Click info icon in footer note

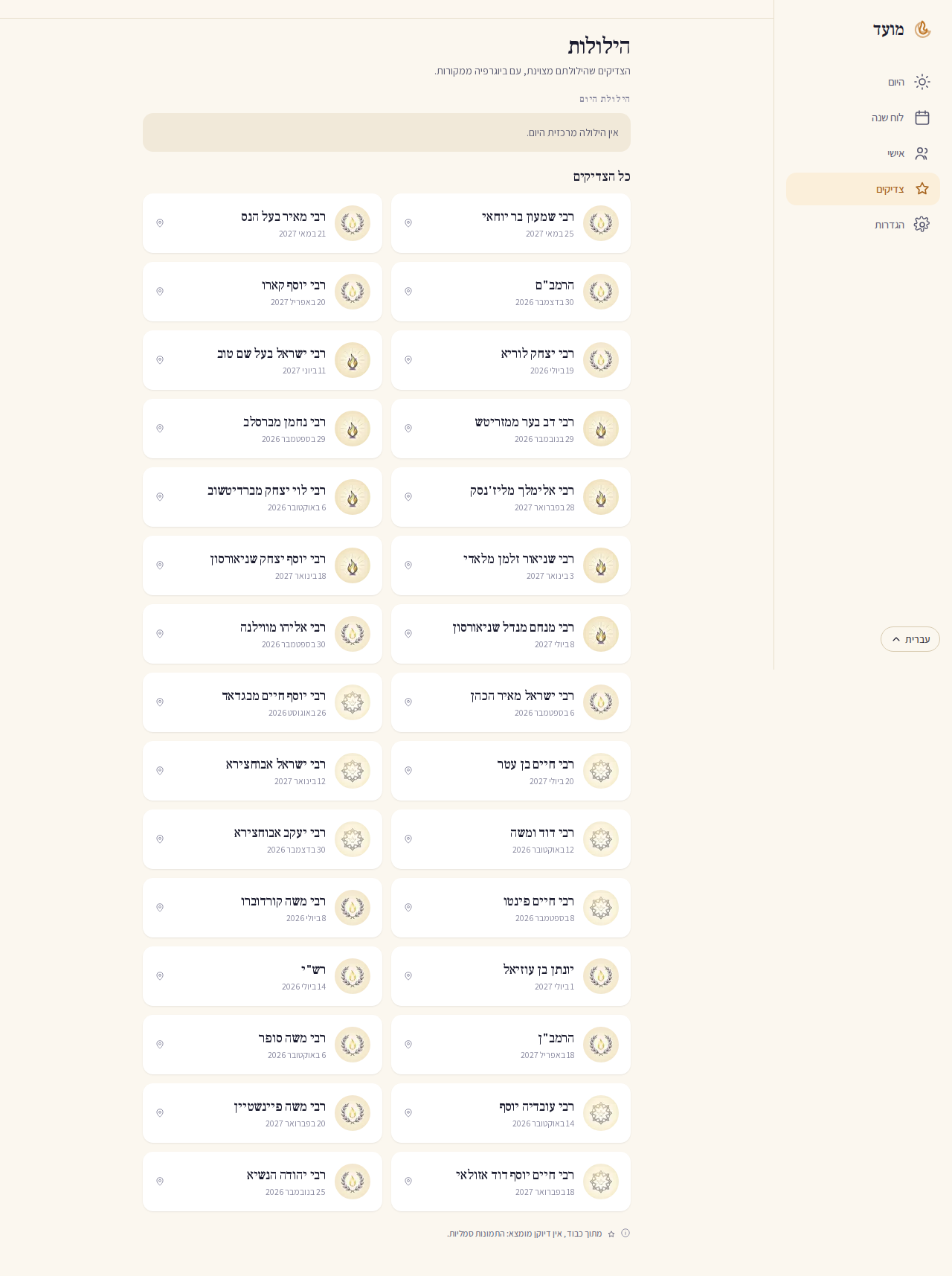click(x=625, y=1233)
